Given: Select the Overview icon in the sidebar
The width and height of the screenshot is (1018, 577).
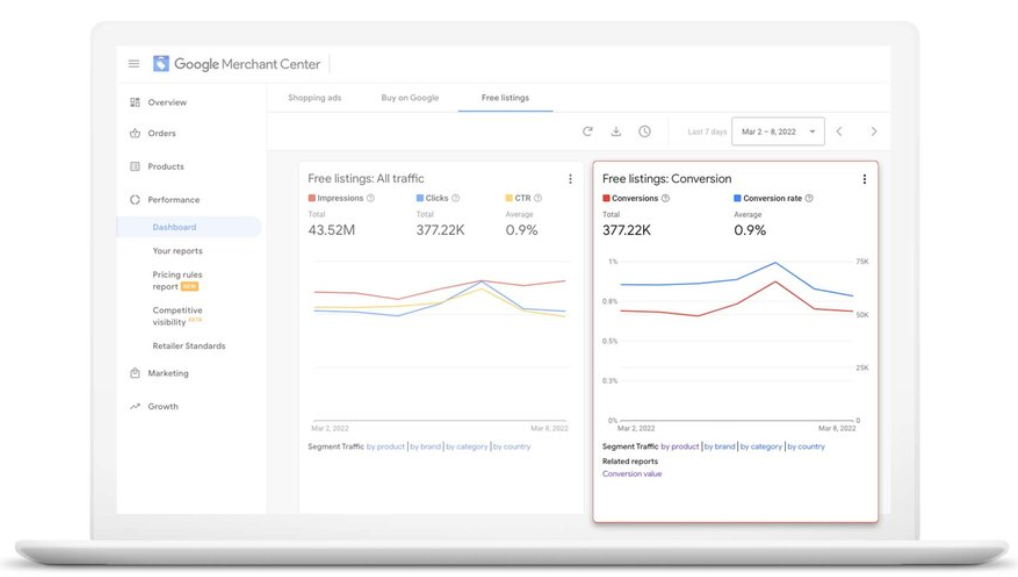Looking at the screenshot, I should tap(136, 101).
